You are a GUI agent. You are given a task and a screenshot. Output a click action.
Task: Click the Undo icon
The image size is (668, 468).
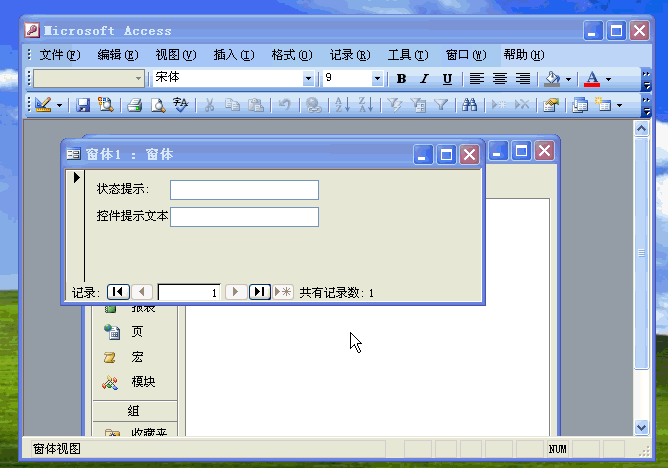[x=284, y=105]
